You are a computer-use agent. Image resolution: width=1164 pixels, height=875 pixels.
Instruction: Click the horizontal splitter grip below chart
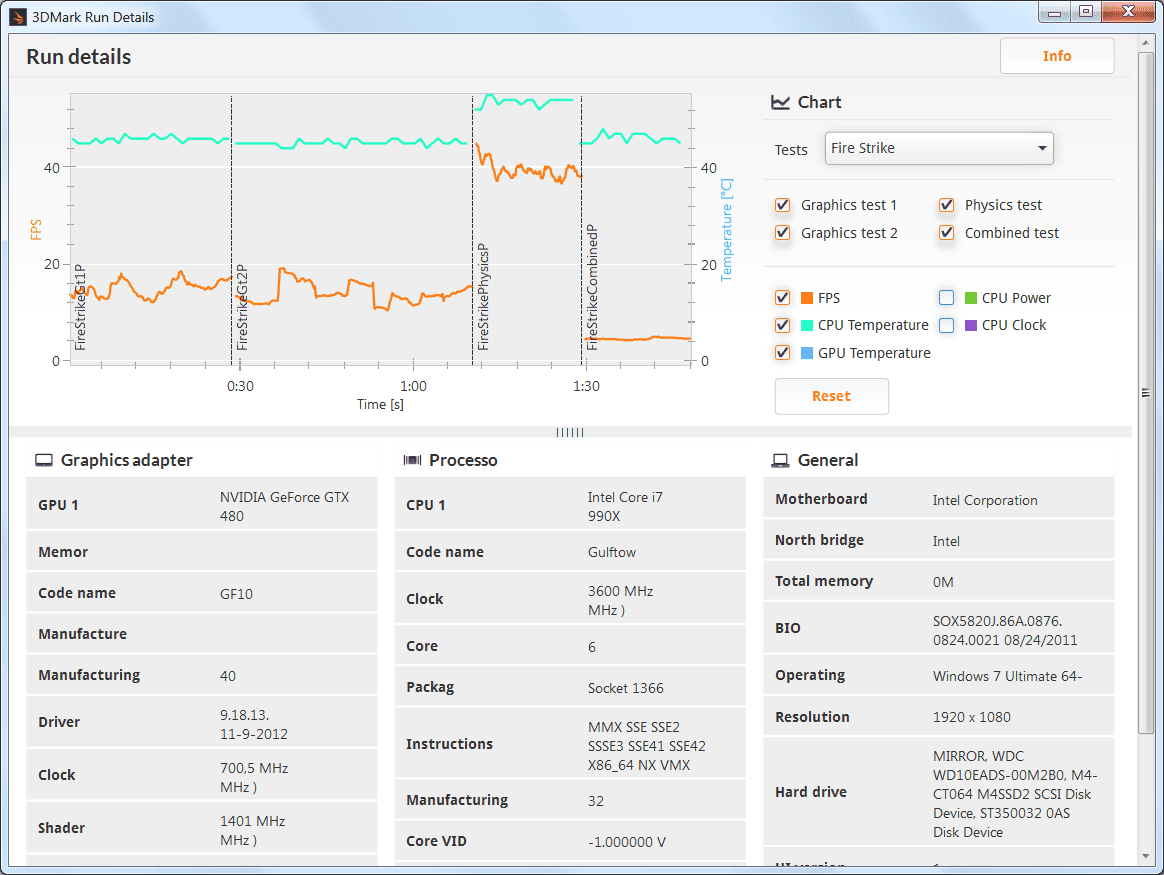point(570,433)
